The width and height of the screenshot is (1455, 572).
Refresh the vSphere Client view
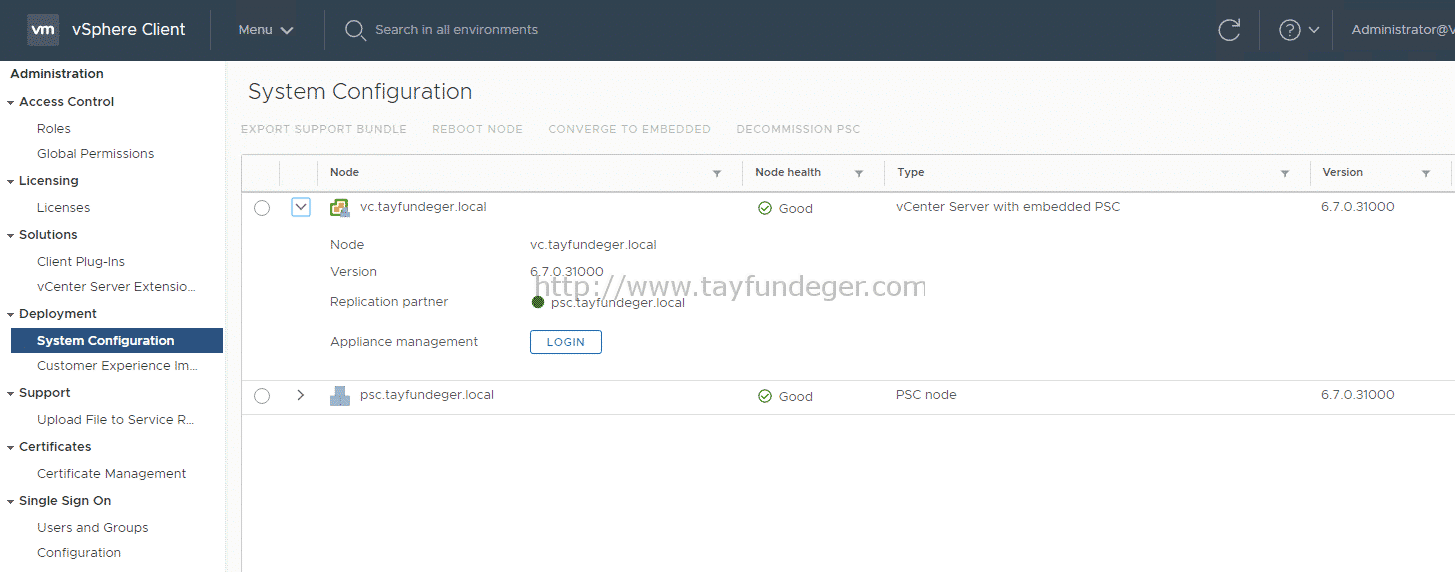[1229, 30]
